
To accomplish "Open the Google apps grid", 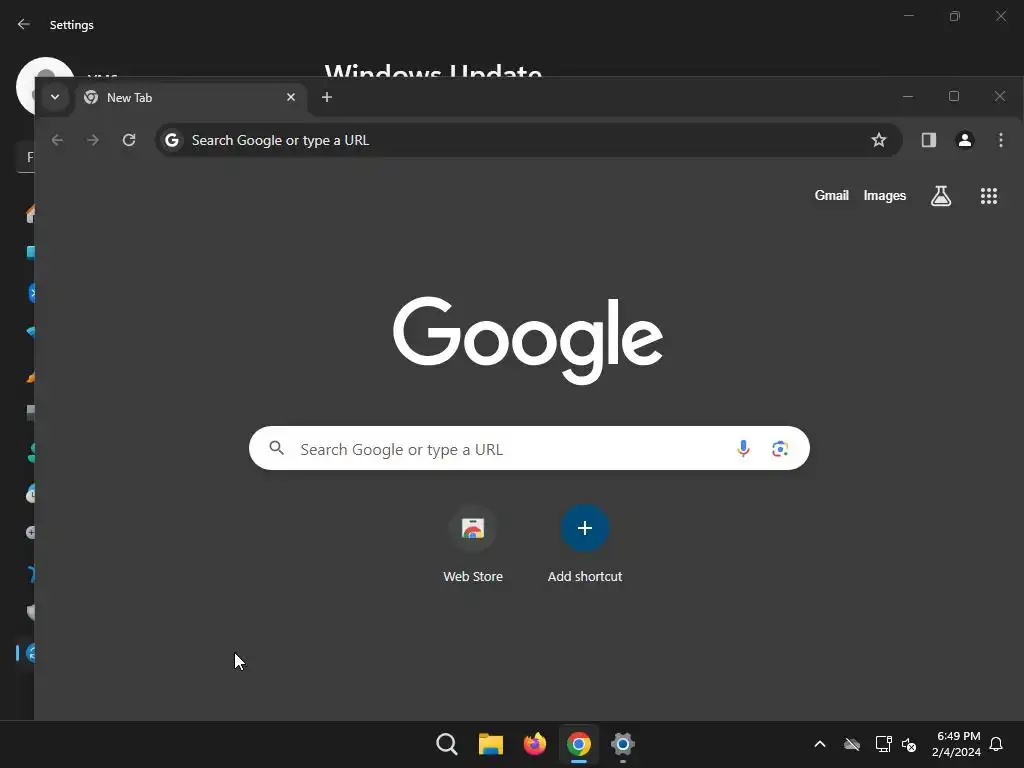I will click(x=989, y=196).
